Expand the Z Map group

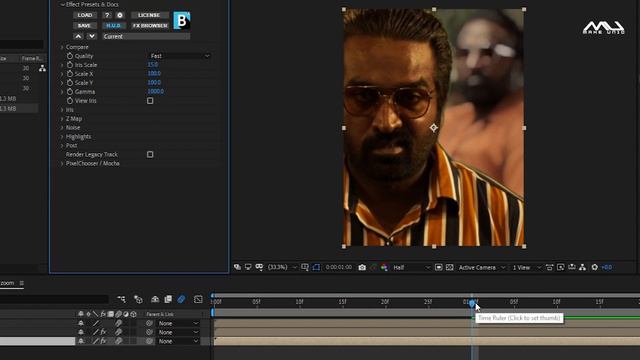coord(62,119)
